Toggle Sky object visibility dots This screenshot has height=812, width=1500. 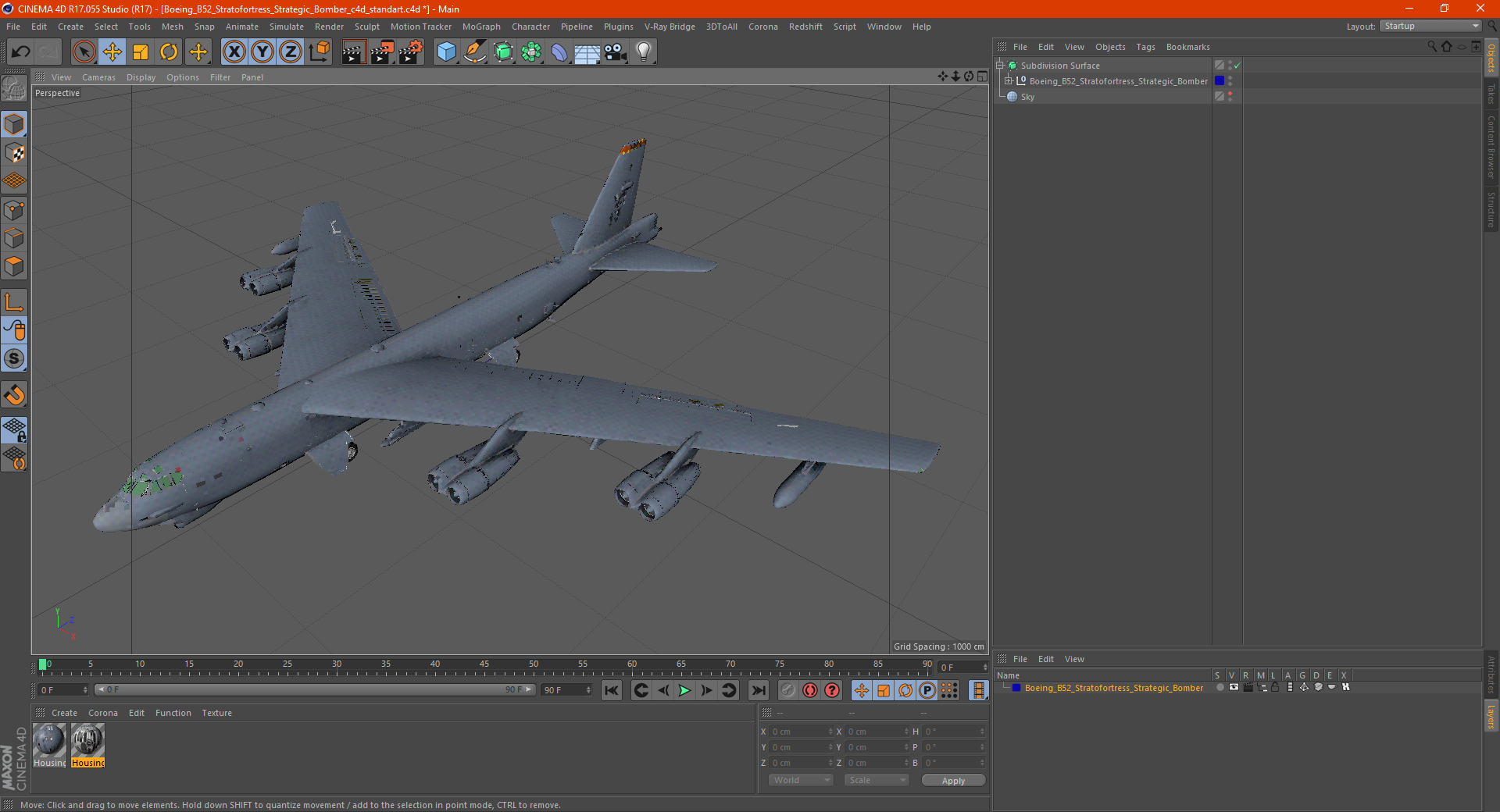(x=1230, y=96)
